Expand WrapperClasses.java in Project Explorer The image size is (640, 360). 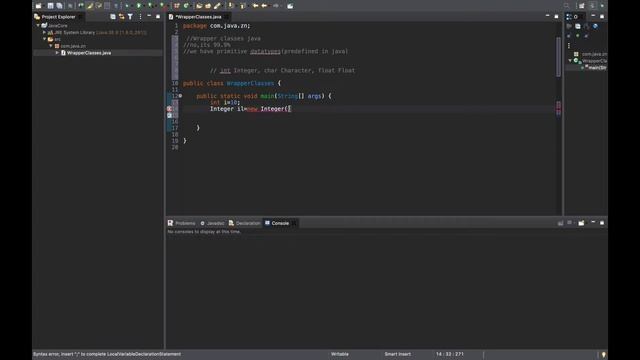click(x=57, y=53)
